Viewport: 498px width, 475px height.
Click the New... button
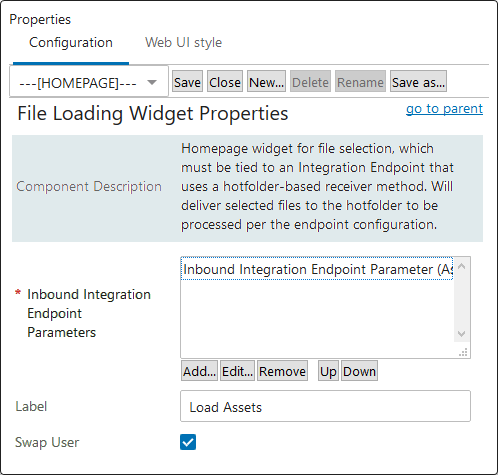[266, 81]
